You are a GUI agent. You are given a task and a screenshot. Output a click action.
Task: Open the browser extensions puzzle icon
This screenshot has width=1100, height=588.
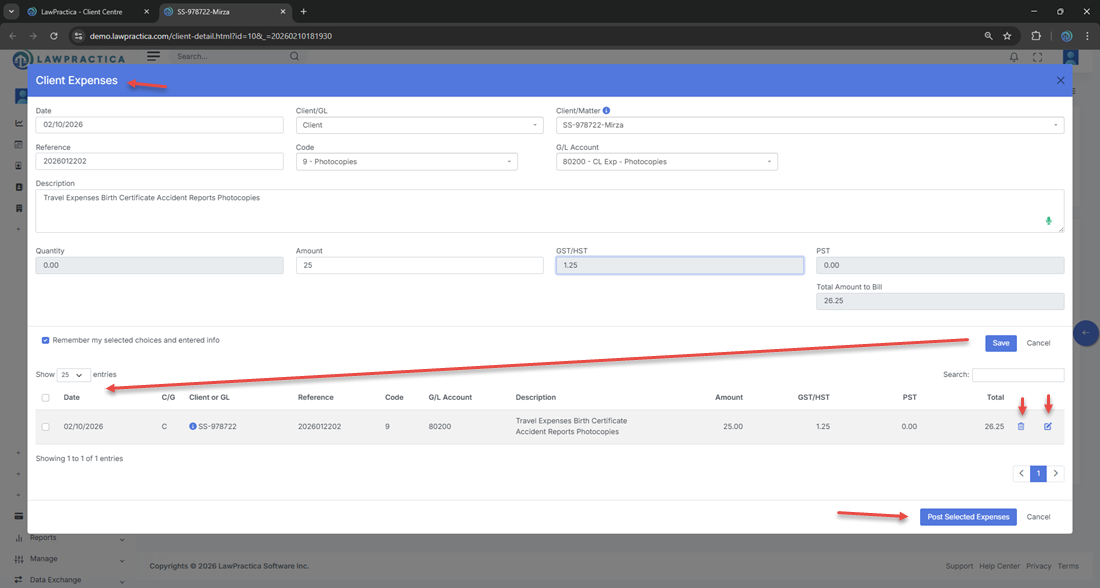[1035, 36]
